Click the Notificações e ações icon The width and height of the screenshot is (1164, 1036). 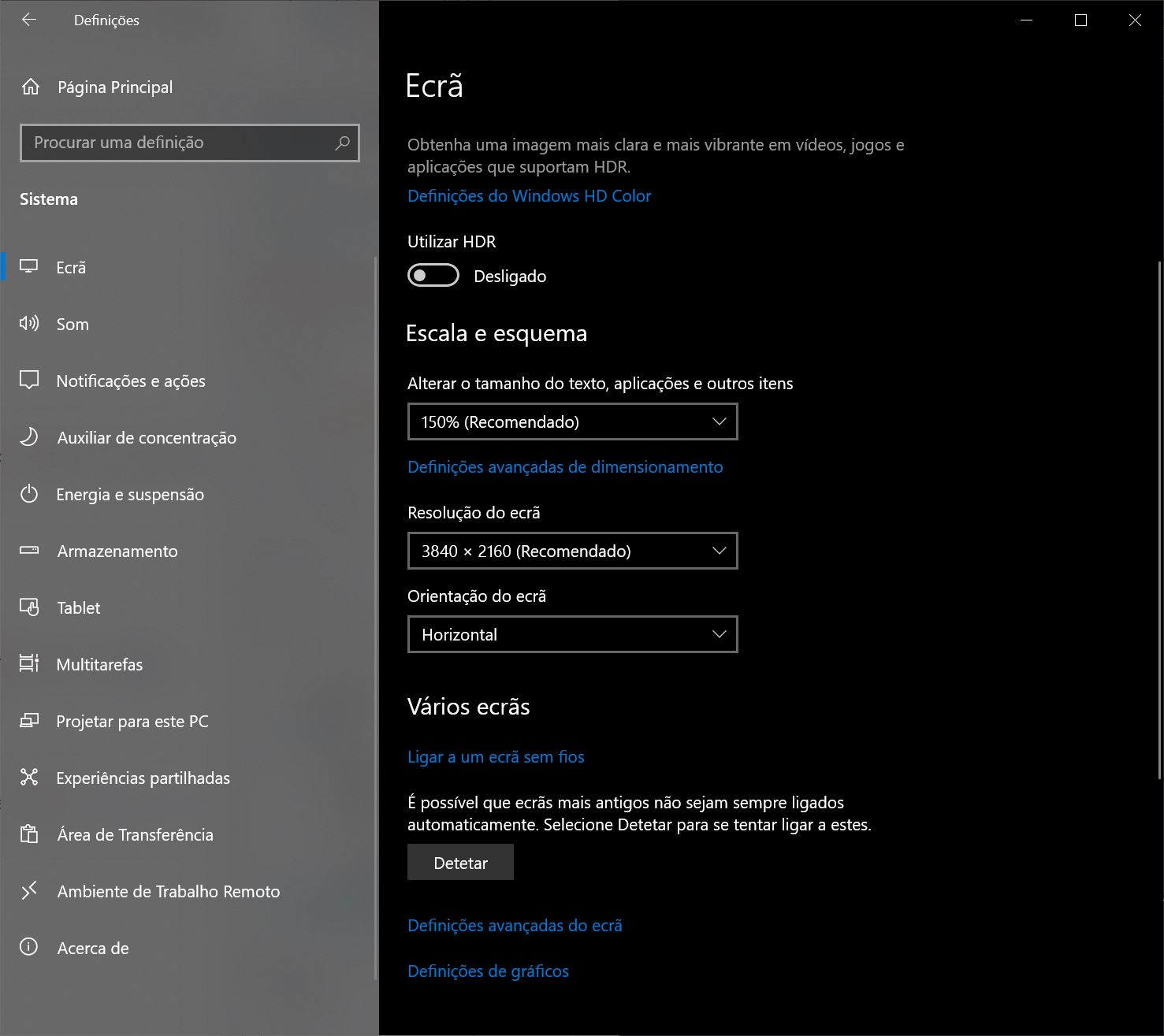(x=29, y=381)
